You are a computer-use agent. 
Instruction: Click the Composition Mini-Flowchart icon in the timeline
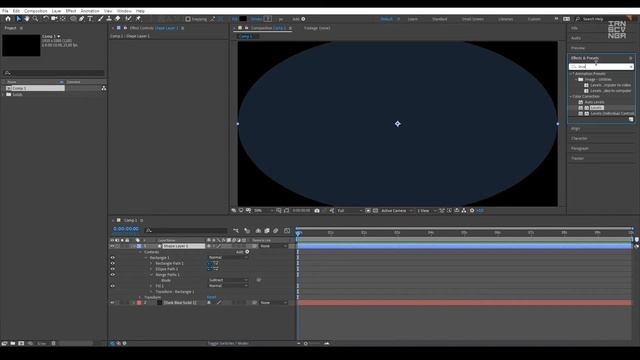(x=236, y=231)
